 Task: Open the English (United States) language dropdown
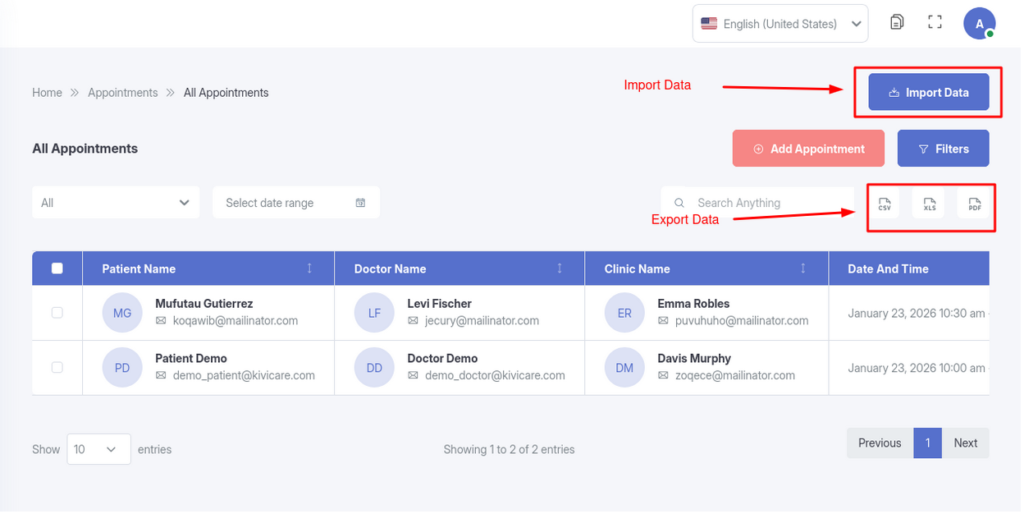(x=780, y=24)
